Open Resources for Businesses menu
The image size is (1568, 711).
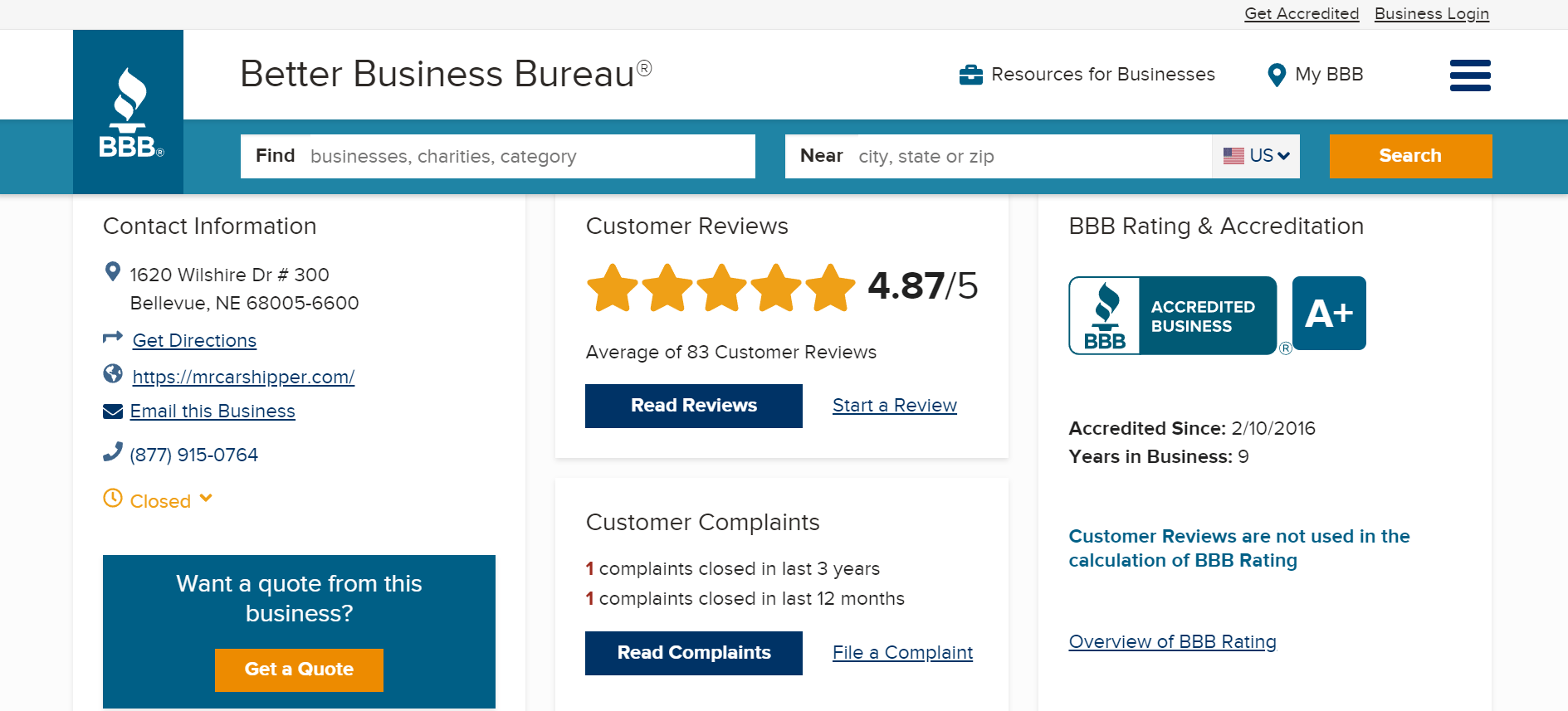tap(1102, 75)
